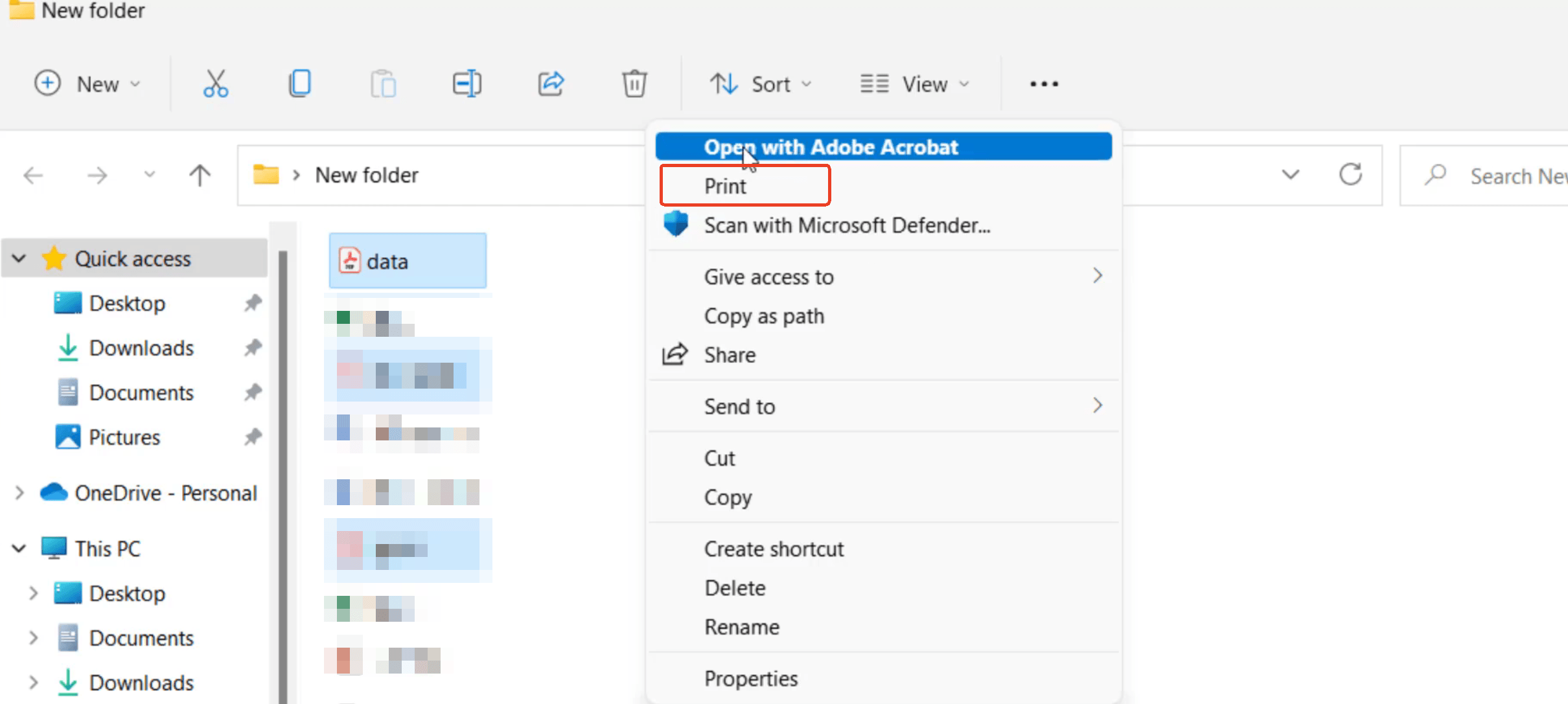Expand the Send to submenu
The height and width of the screenshot is (704, 1568).
click(1097, 405)
